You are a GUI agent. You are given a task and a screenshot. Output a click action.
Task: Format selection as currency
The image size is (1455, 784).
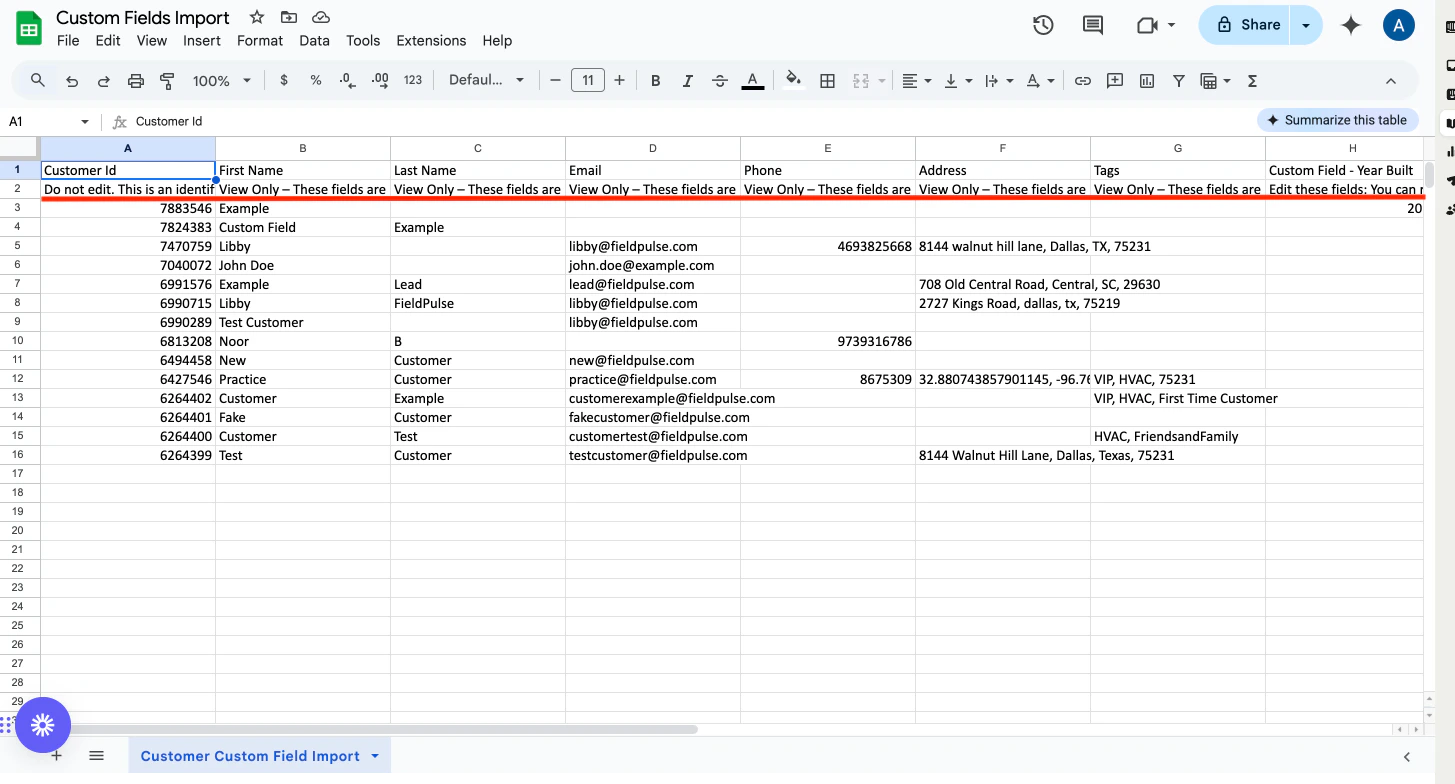click(284, 81)
